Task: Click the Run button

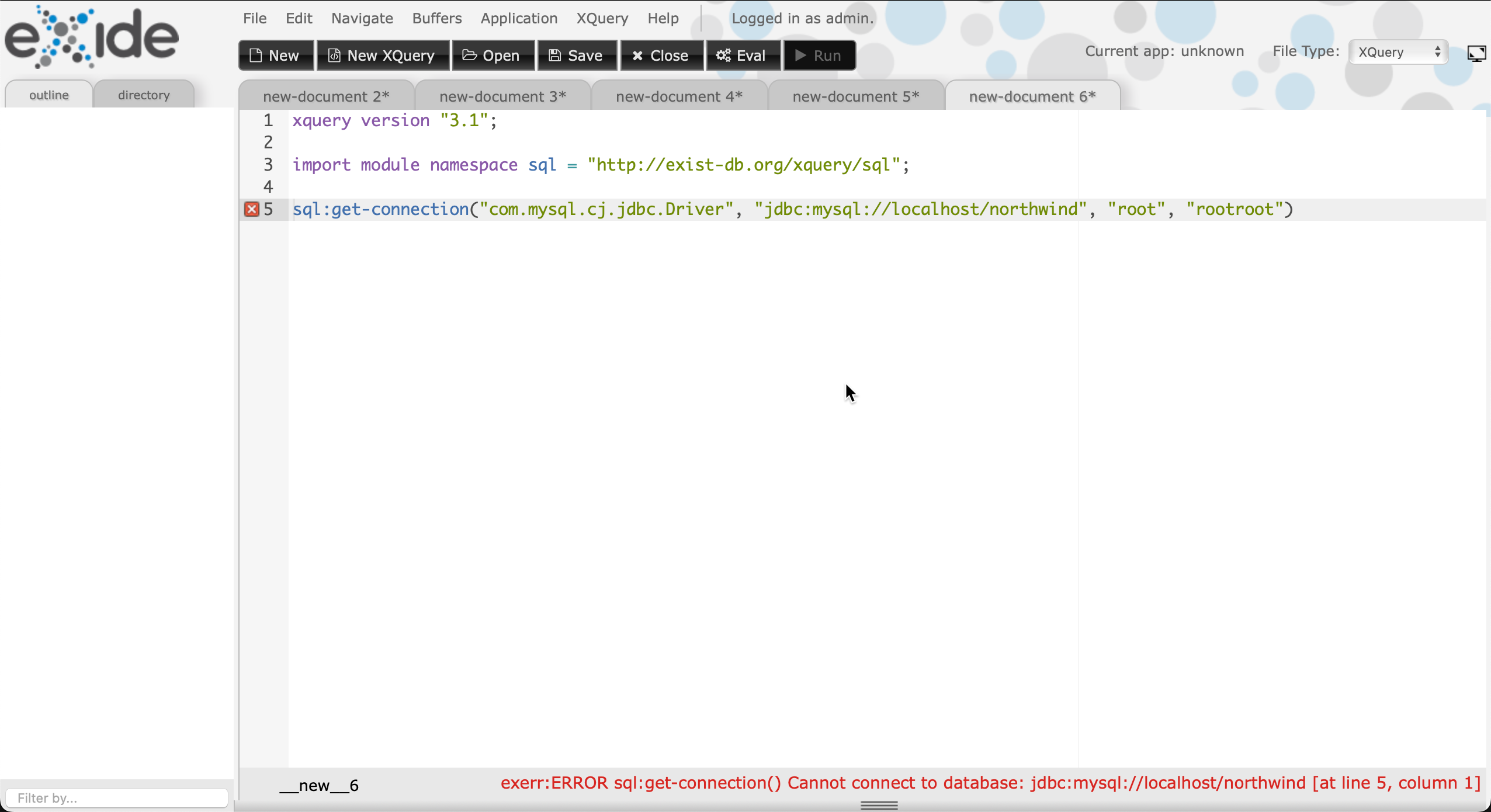Action: 819,55
